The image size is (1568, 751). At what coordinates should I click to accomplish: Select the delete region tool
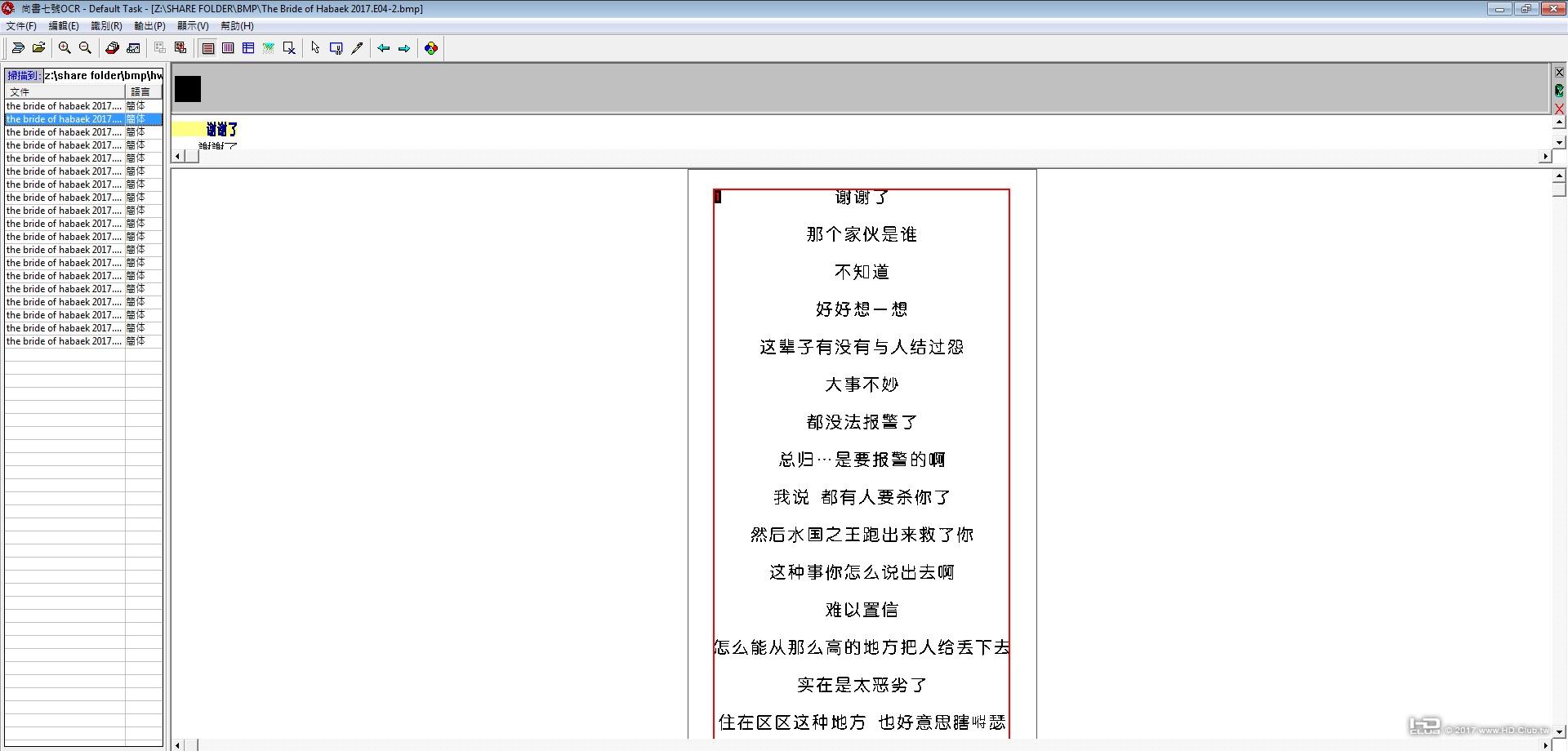[x=289, y=48]
